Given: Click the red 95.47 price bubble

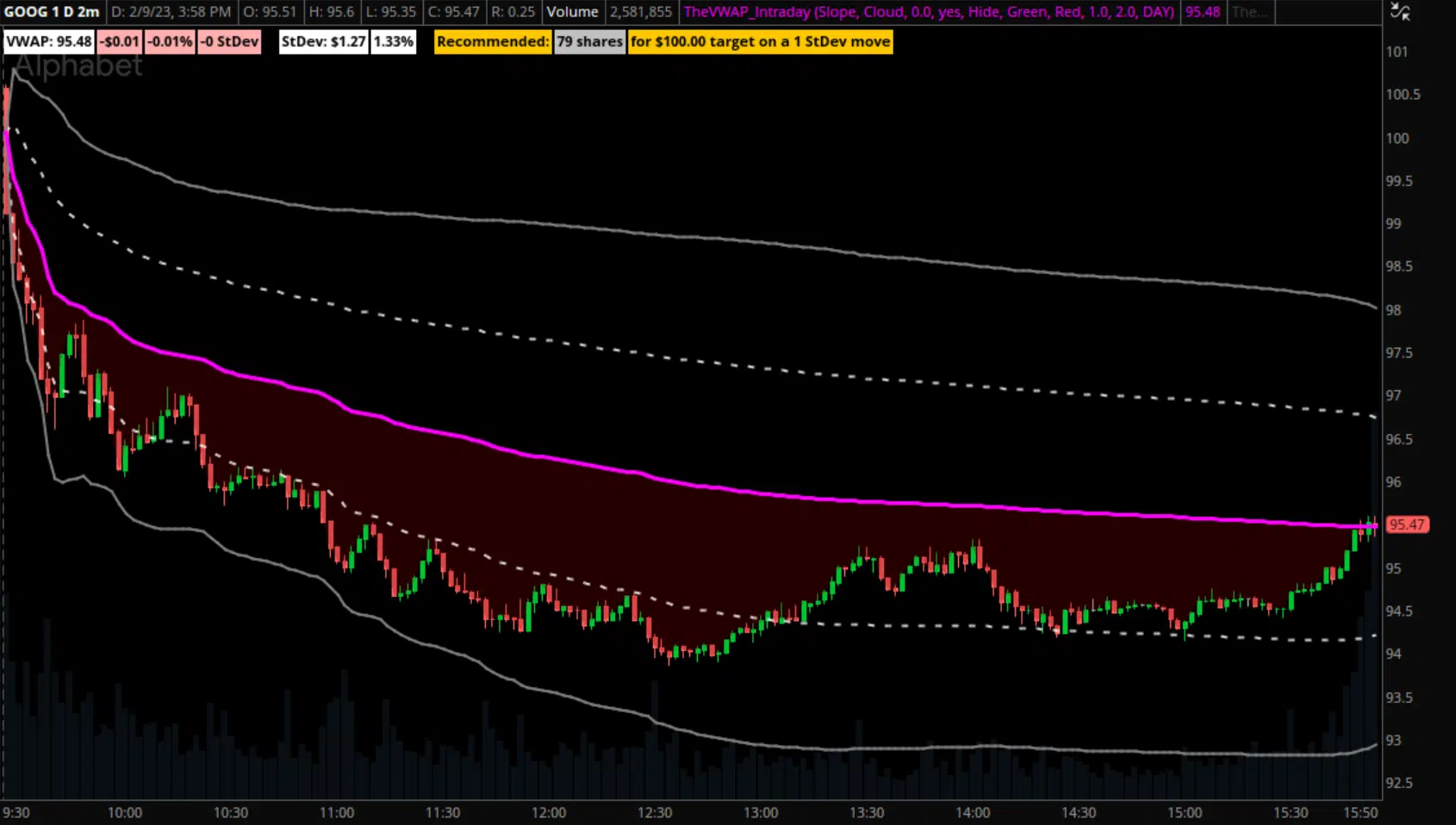Looking at the screenshot, I should click(1408, 524).
